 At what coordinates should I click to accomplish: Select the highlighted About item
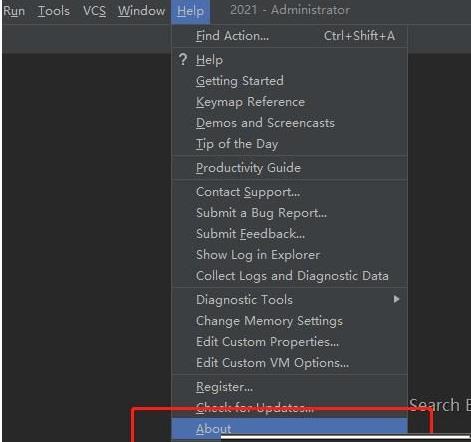[289, 429]
